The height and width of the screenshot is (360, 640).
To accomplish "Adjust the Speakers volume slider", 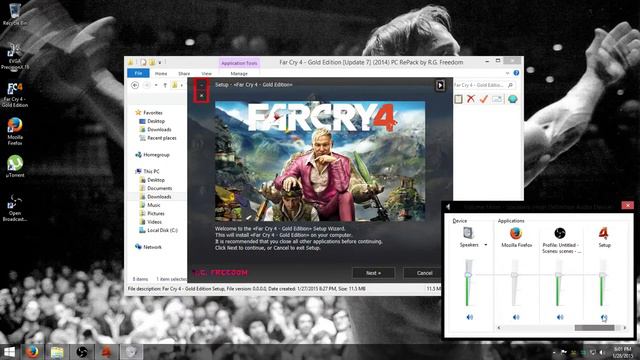I will click(468, 275).
